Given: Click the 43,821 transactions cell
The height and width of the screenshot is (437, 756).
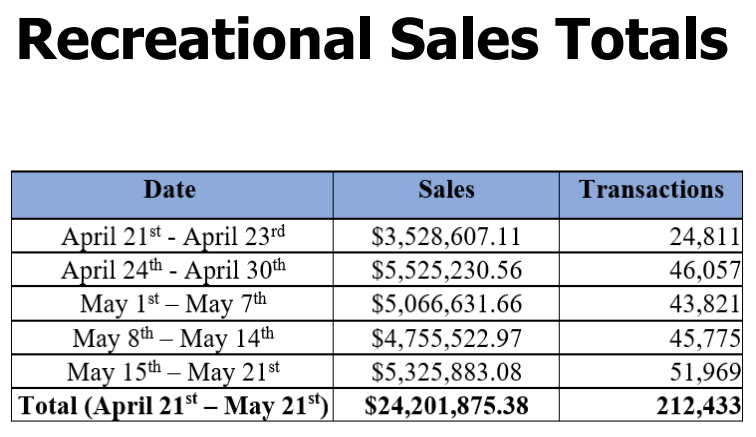Looking at the screenshot, I should coord(705,304).
